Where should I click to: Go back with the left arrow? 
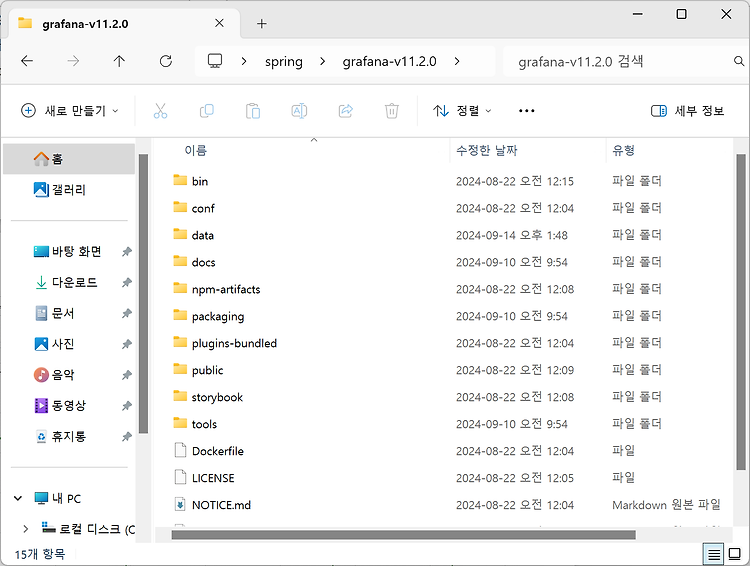[27, 61]
